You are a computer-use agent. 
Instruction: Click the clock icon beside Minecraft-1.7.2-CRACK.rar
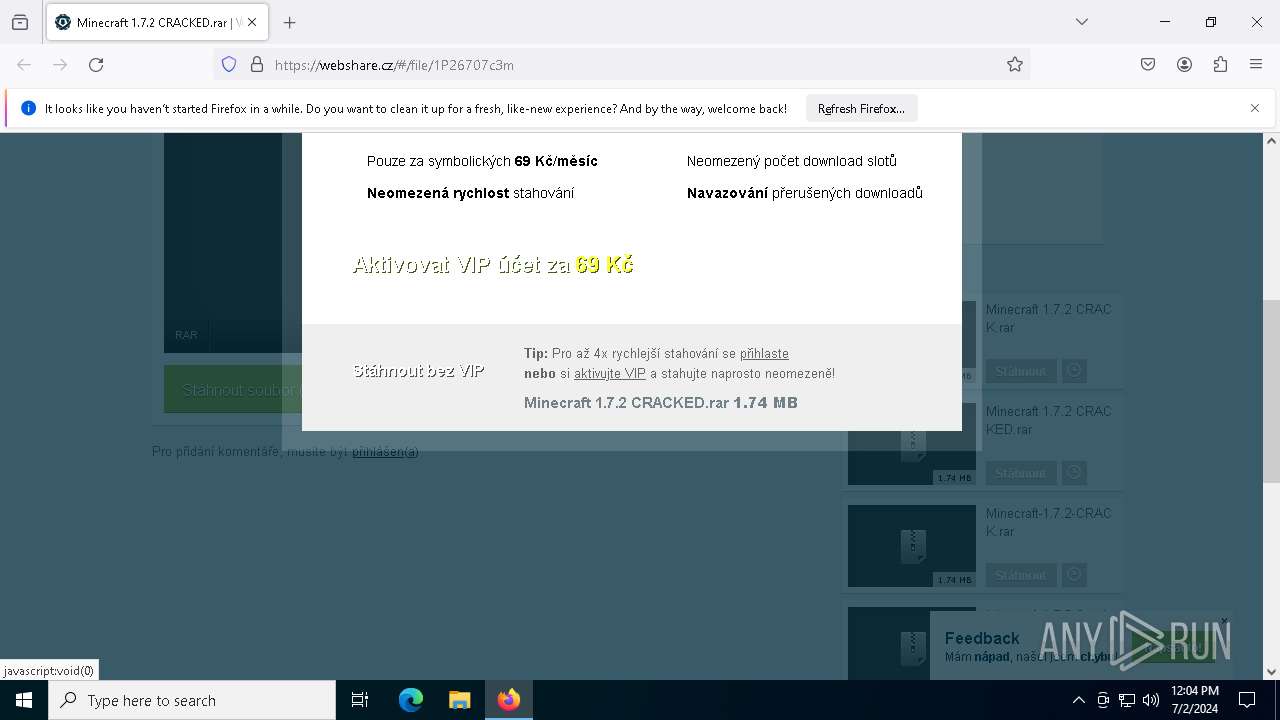1074,575
